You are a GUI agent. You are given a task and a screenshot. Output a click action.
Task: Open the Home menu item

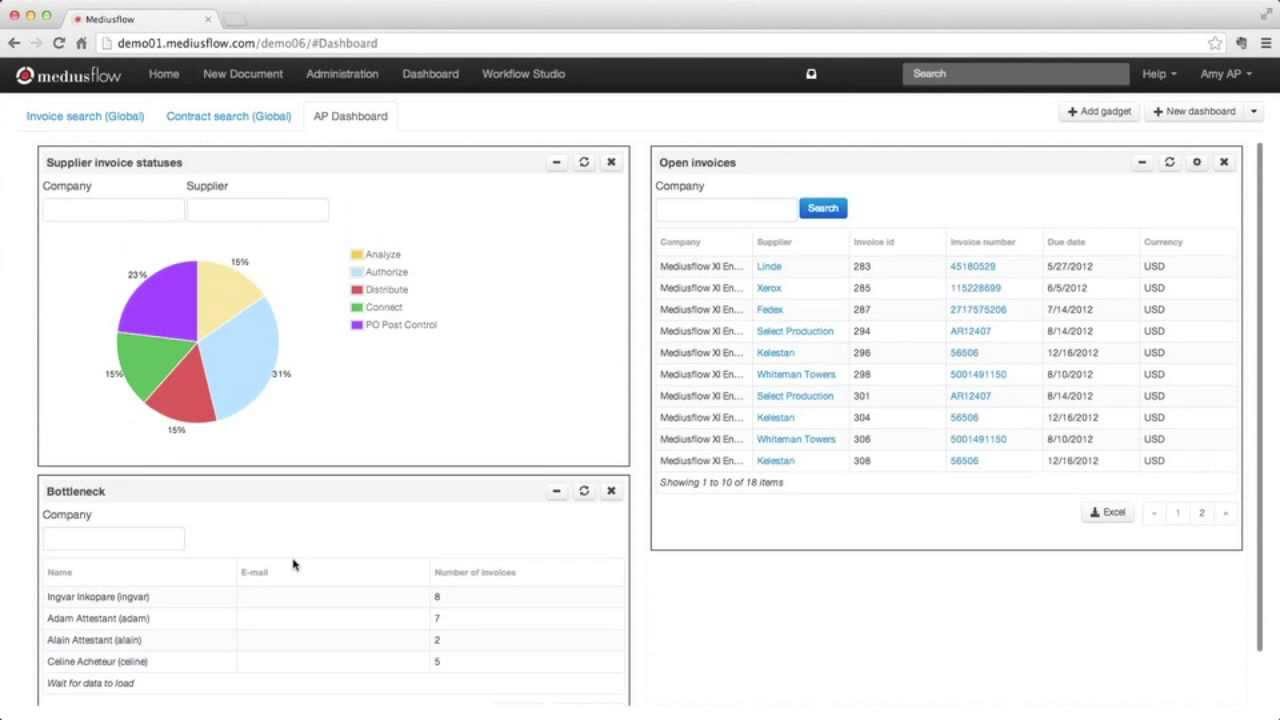pos(164,74)
